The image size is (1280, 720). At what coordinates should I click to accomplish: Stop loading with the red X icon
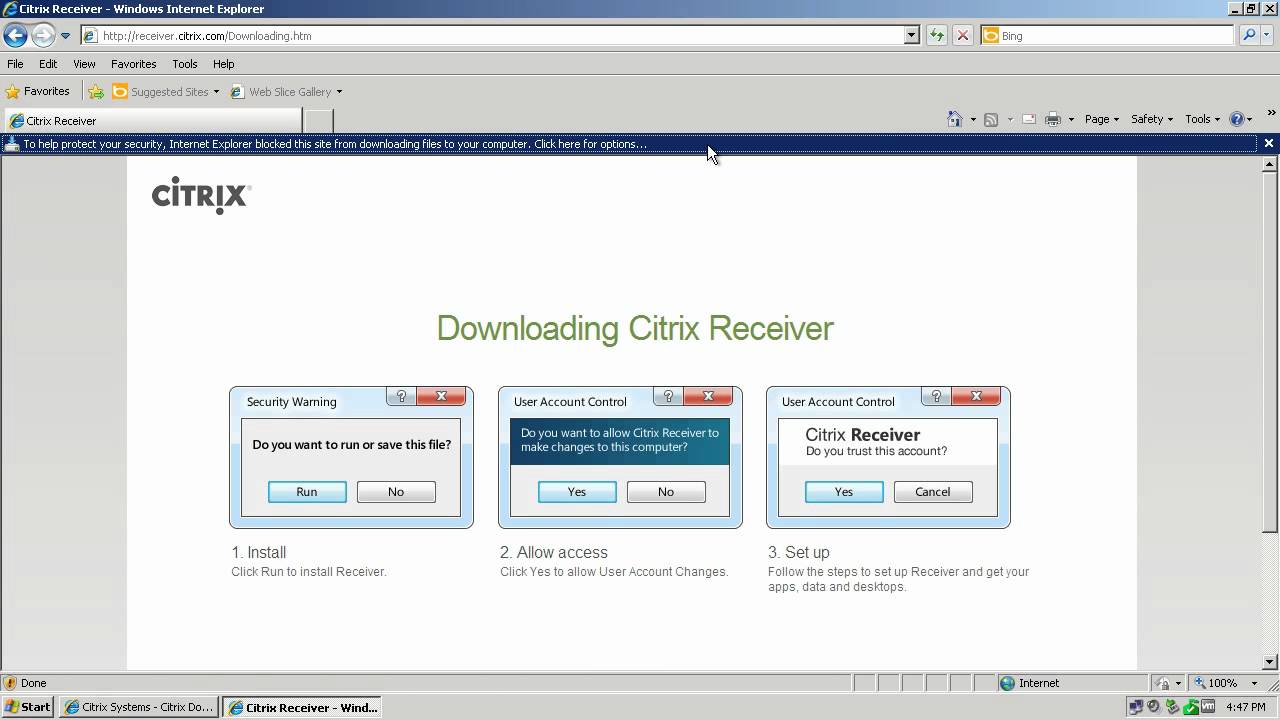click(962, 36)
